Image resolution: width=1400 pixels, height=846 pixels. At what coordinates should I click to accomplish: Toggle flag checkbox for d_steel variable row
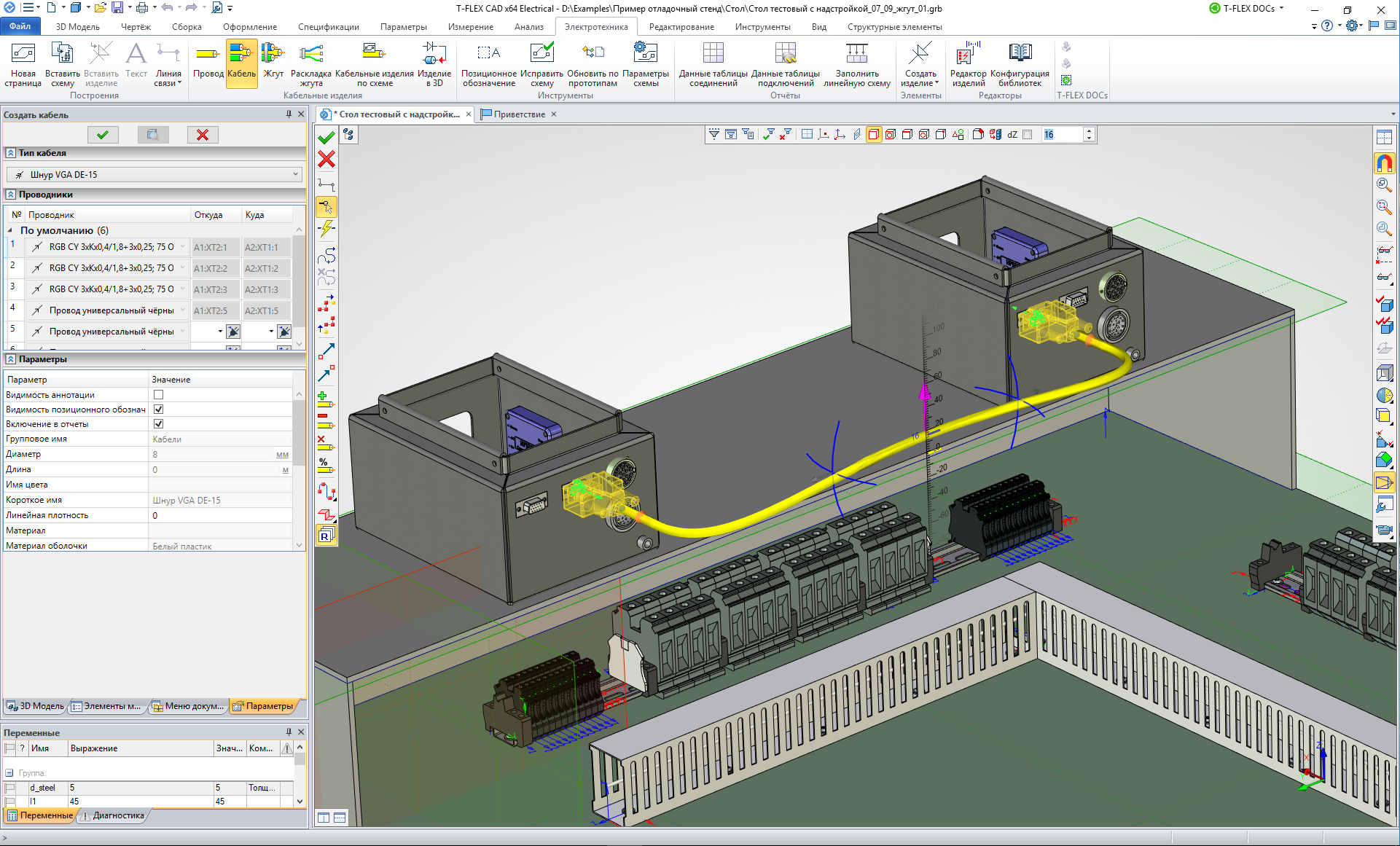pyautogui.click(x=10, y=788)
